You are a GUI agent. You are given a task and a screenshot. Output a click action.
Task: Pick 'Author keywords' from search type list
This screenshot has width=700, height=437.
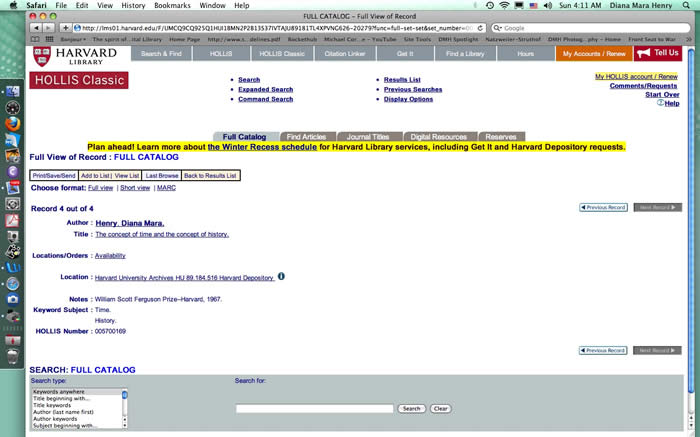coord(57,418)
